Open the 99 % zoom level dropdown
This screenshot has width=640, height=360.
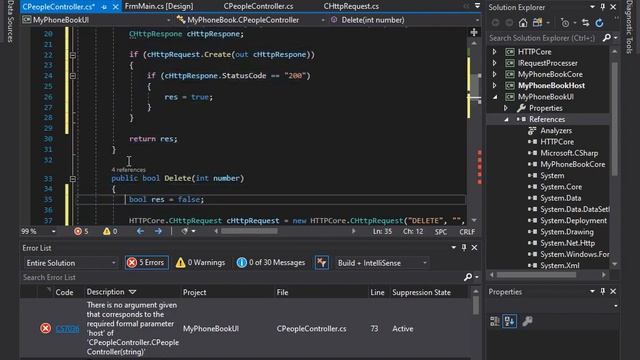pos(53,231)
